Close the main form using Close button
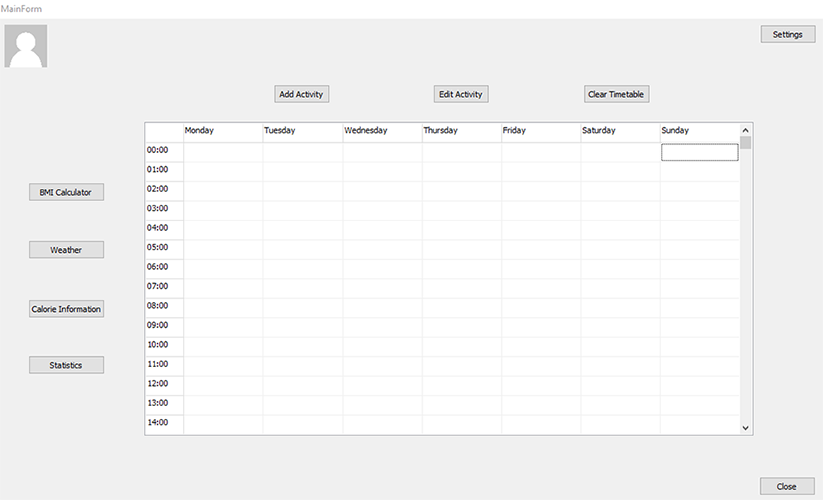Viewport: 823px width, 500px height. (787, 486)
